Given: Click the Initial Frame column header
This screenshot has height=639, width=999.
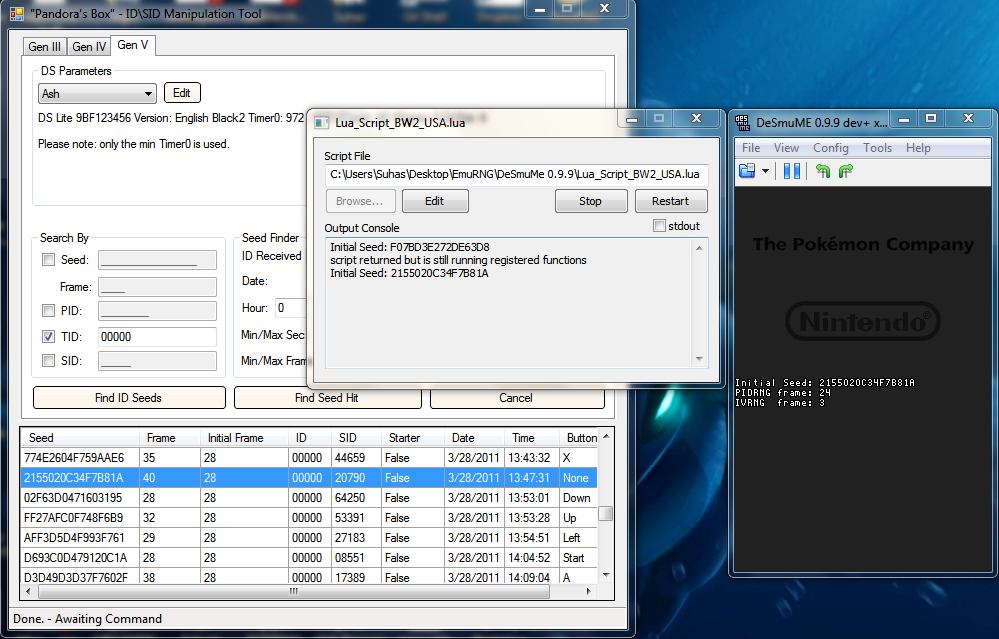Looking at the screenshot, I should (x=244, y=438).
